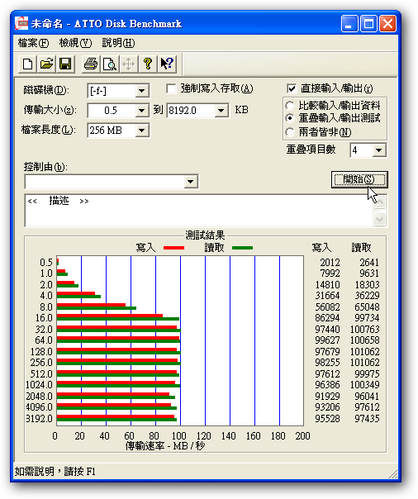Click the write value 99627

(327, 340)
